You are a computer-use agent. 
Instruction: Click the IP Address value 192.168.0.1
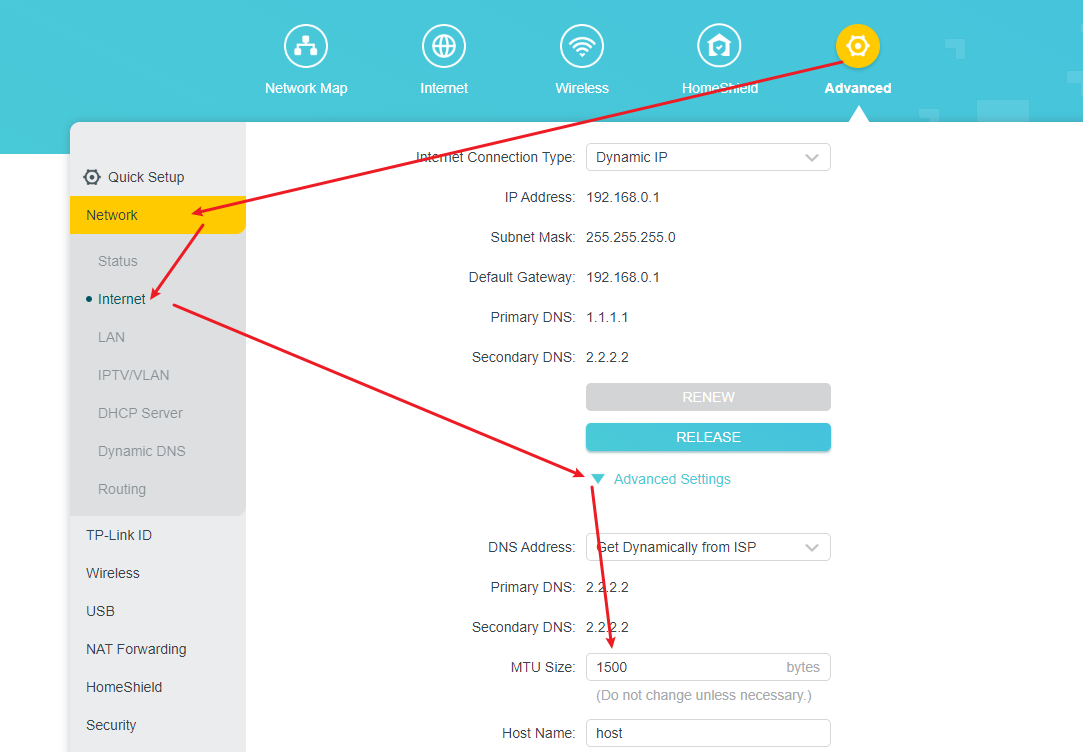(622, 197)
